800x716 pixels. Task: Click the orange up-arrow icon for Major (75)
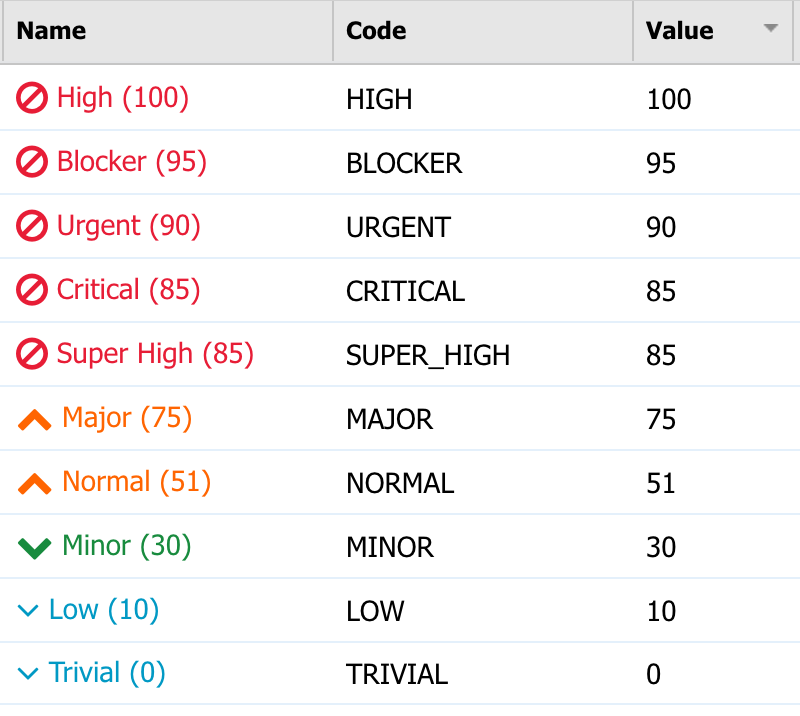point(34,420)
